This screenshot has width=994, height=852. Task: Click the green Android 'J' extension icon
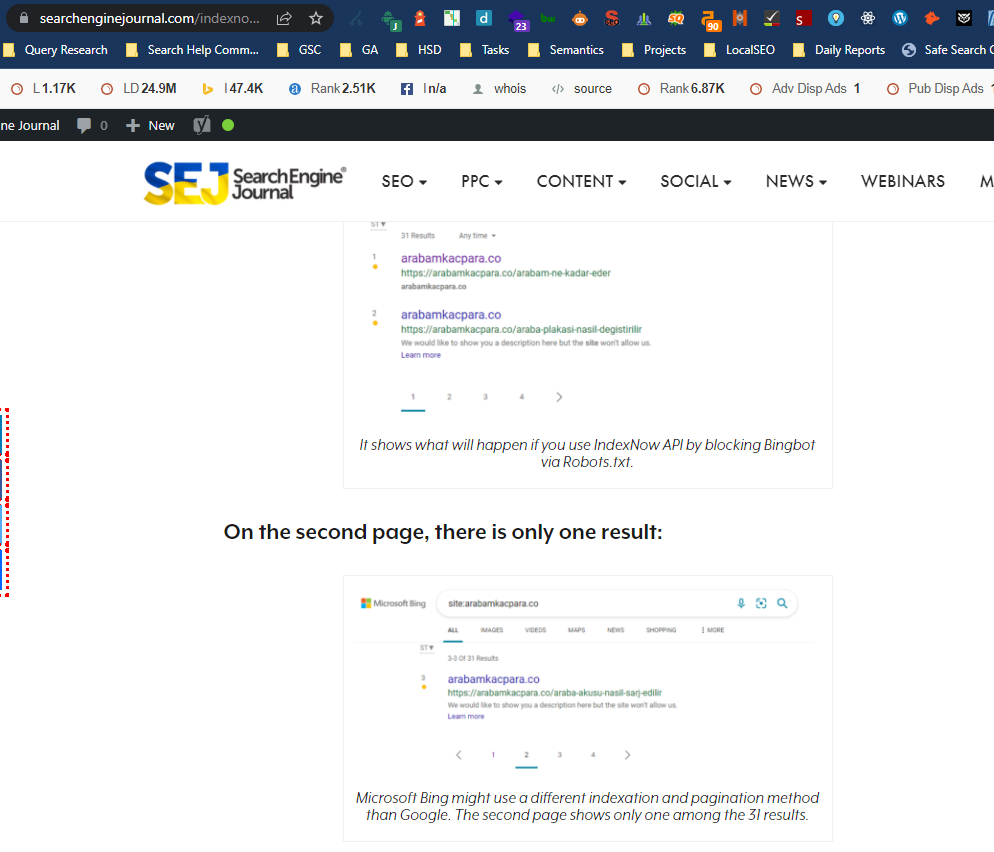(x=390, y=21)
